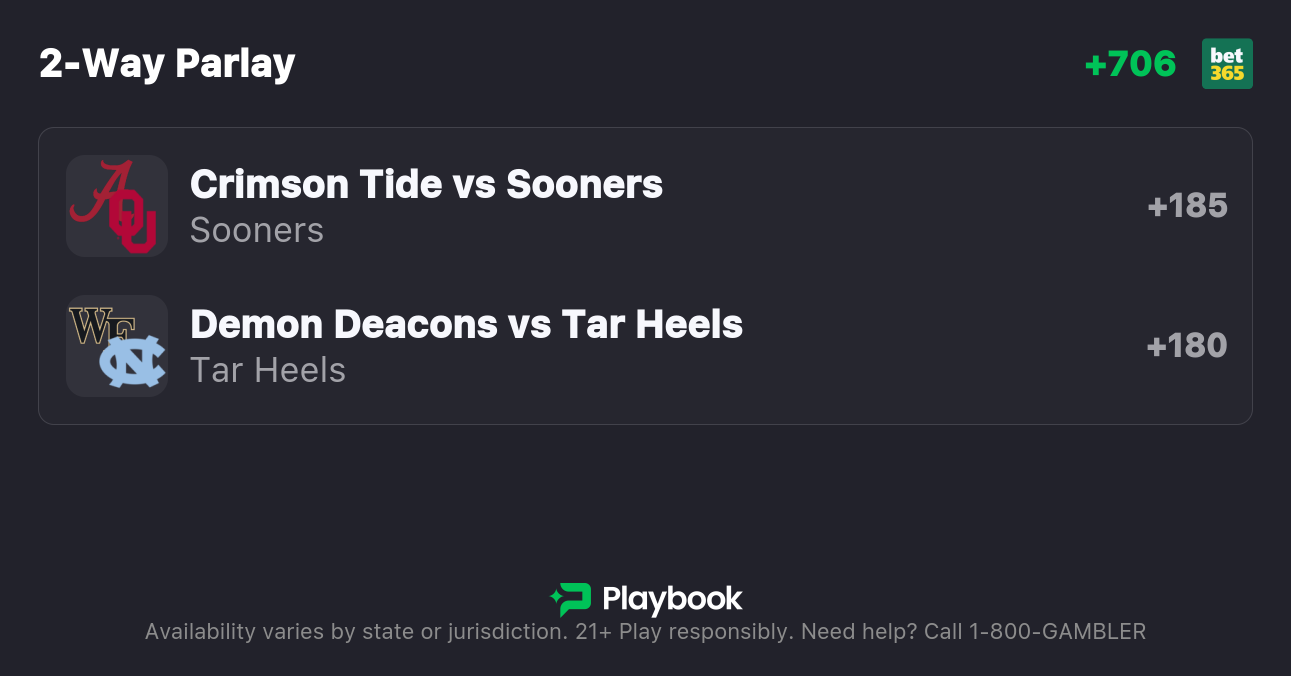Click the 21+ age notice
Screen dimensions: 1291x676
(593, 631)
